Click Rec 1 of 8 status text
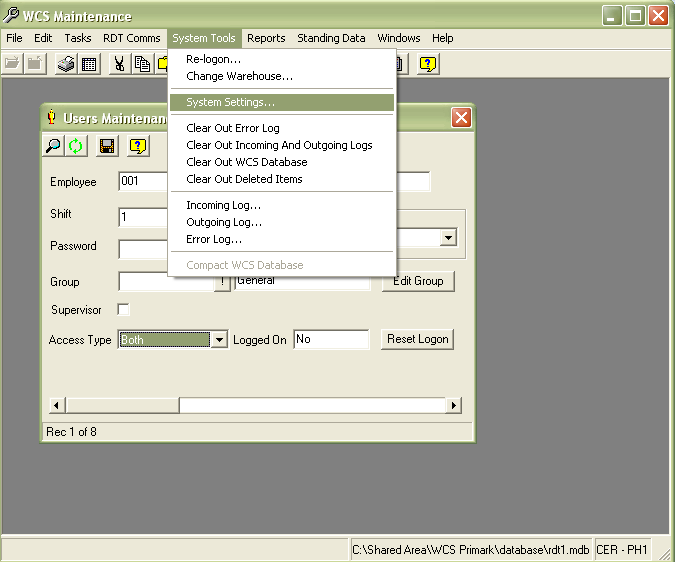The image size is (675, 562). pyautogui.click(x=71, y=432)
